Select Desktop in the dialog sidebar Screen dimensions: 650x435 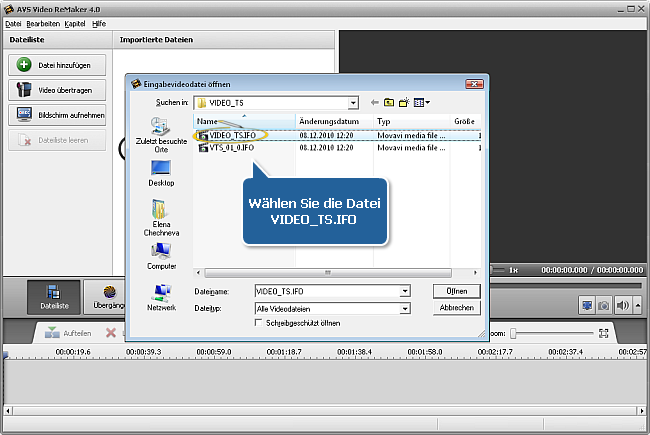click(x=161, y=173)
